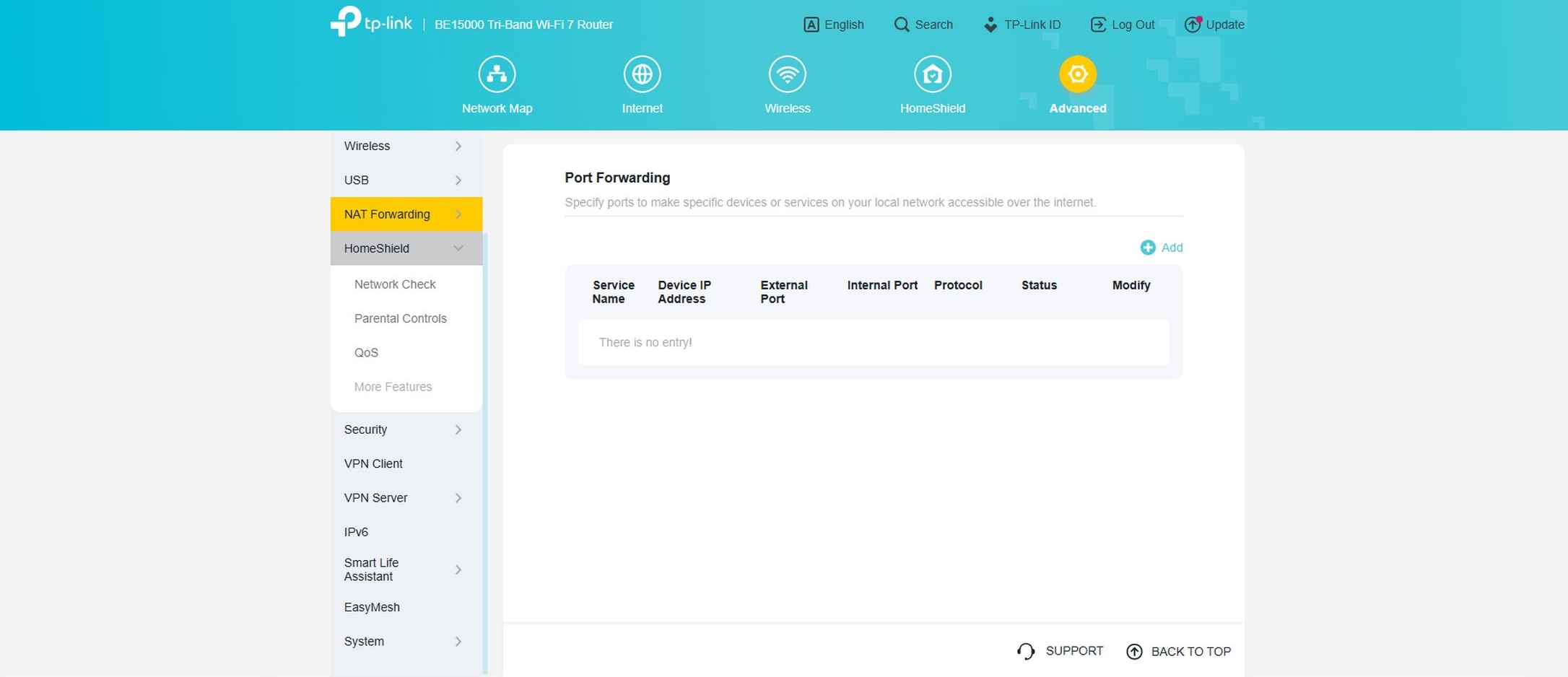Open Parental Controls in sidebar

pyautogui.click(x=400, y=318)
